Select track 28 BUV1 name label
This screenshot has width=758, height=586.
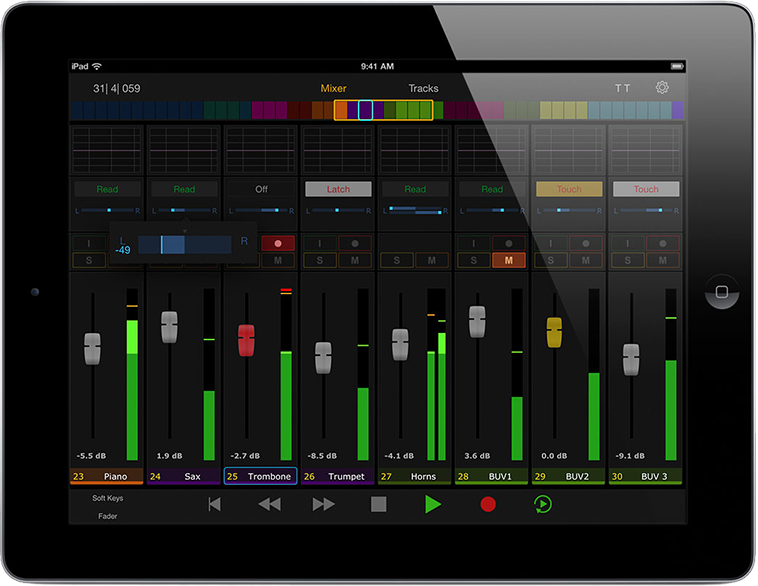491,476
